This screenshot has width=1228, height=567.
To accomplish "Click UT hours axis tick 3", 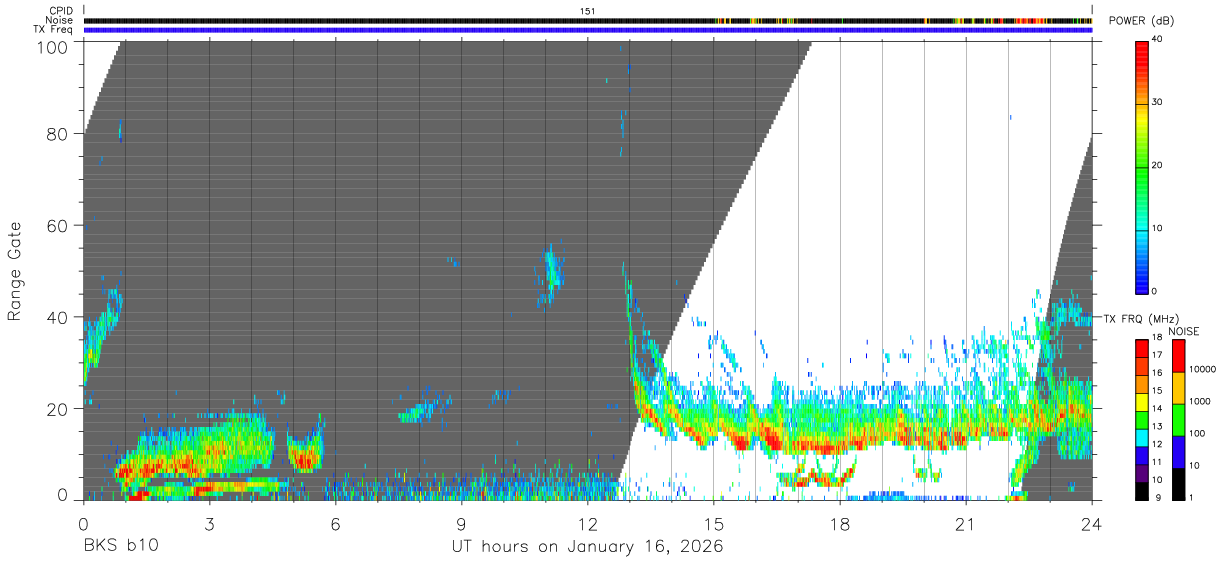I will point(209,524).
